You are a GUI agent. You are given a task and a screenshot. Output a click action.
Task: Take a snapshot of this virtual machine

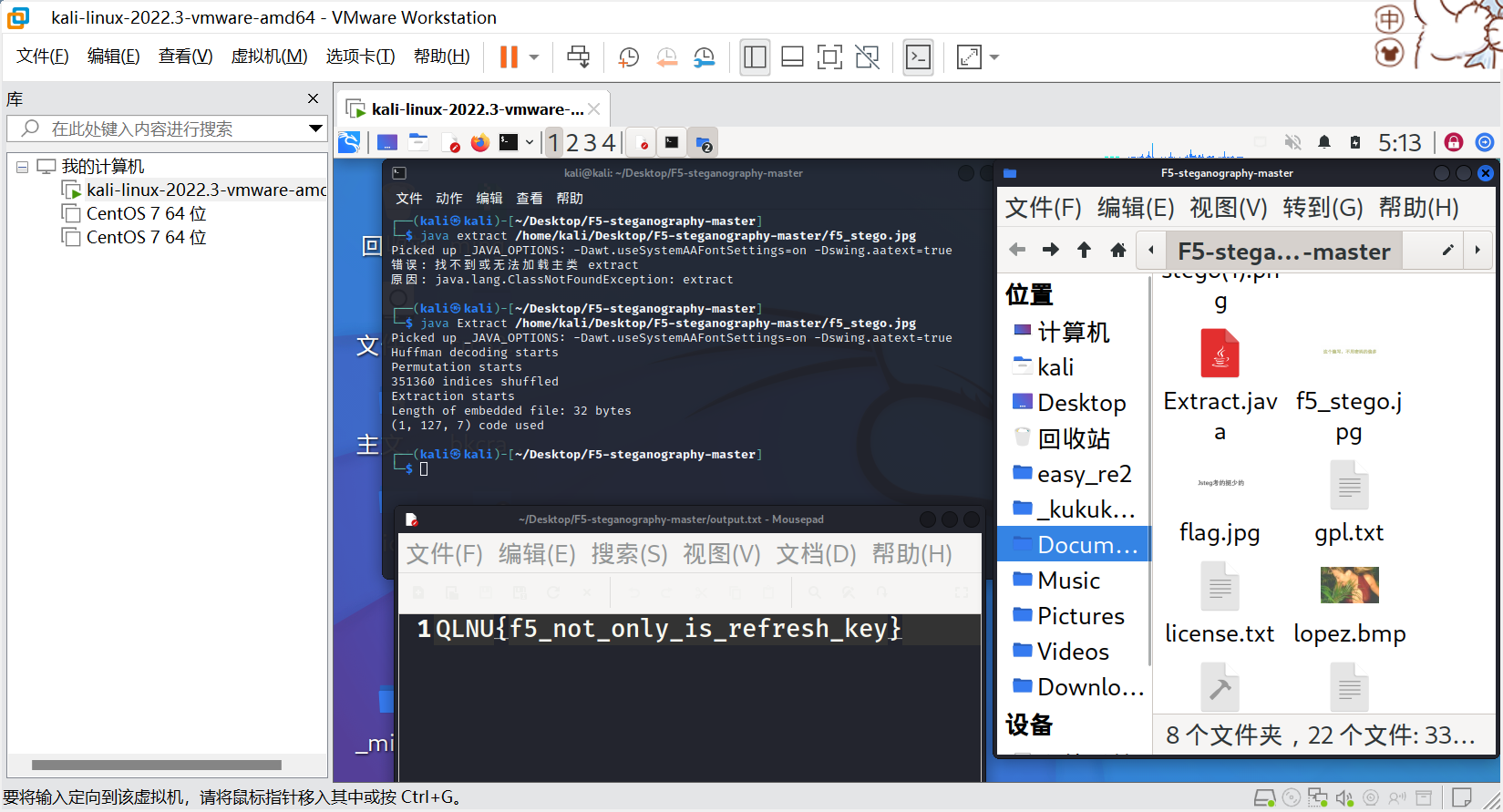coord(628,57)
